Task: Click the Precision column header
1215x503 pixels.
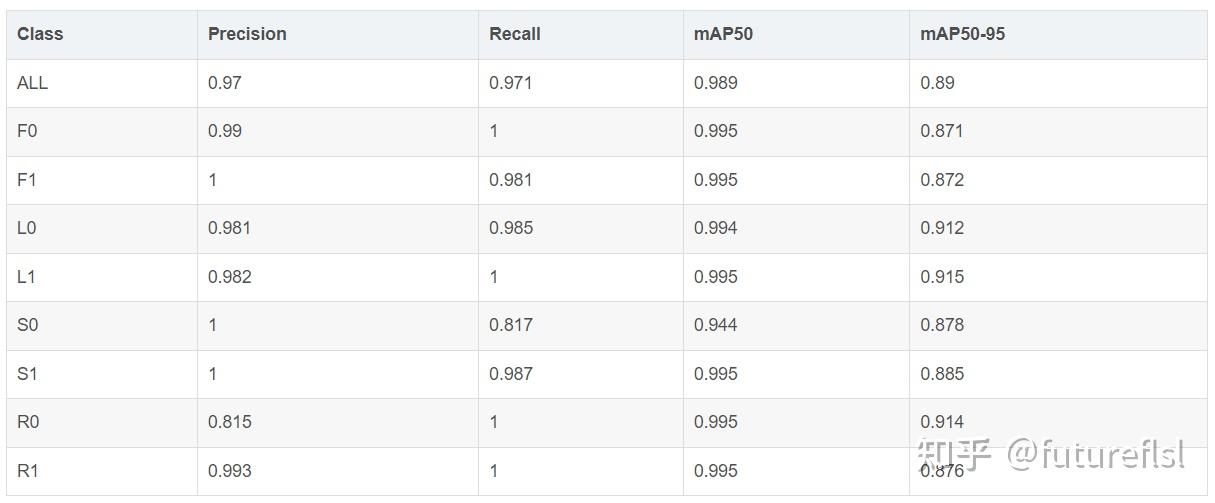Action: (247, 34)
